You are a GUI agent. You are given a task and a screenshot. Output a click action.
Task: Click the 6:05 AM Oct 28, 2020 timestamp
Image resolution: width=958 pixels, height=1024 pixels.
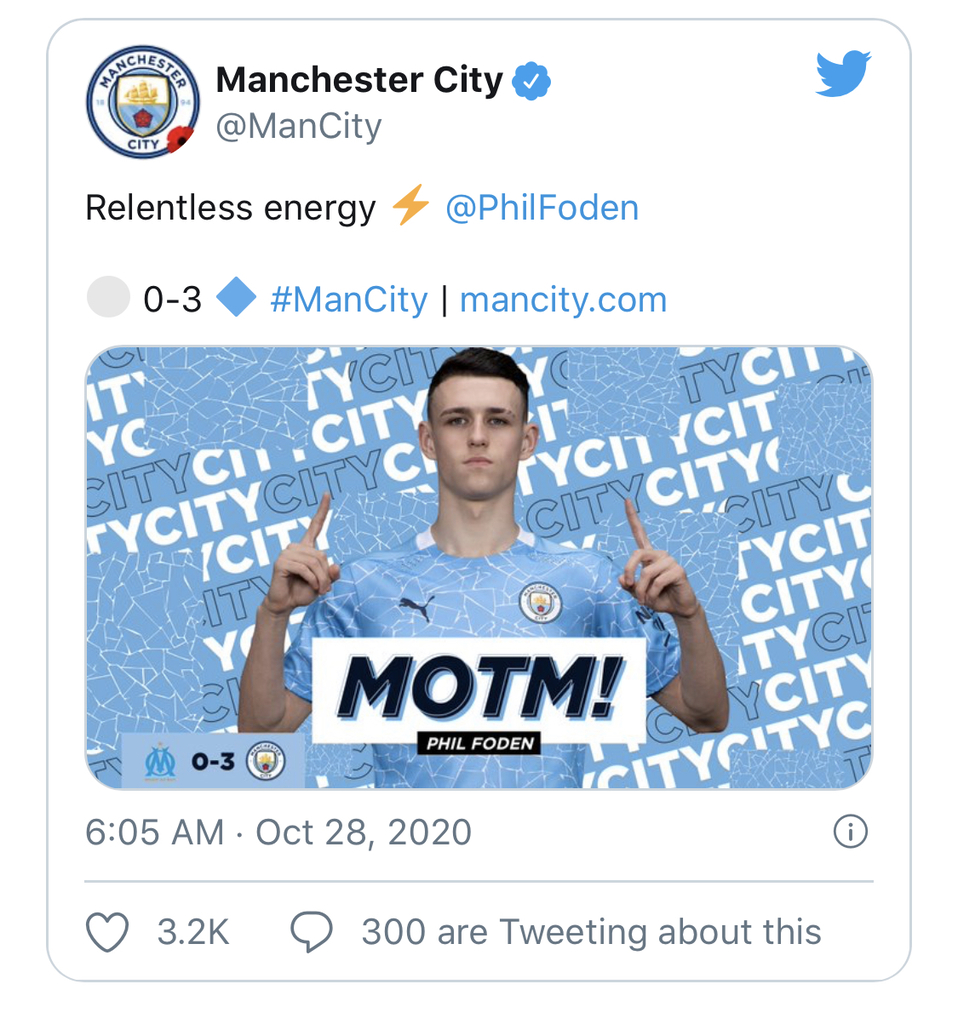278,832
